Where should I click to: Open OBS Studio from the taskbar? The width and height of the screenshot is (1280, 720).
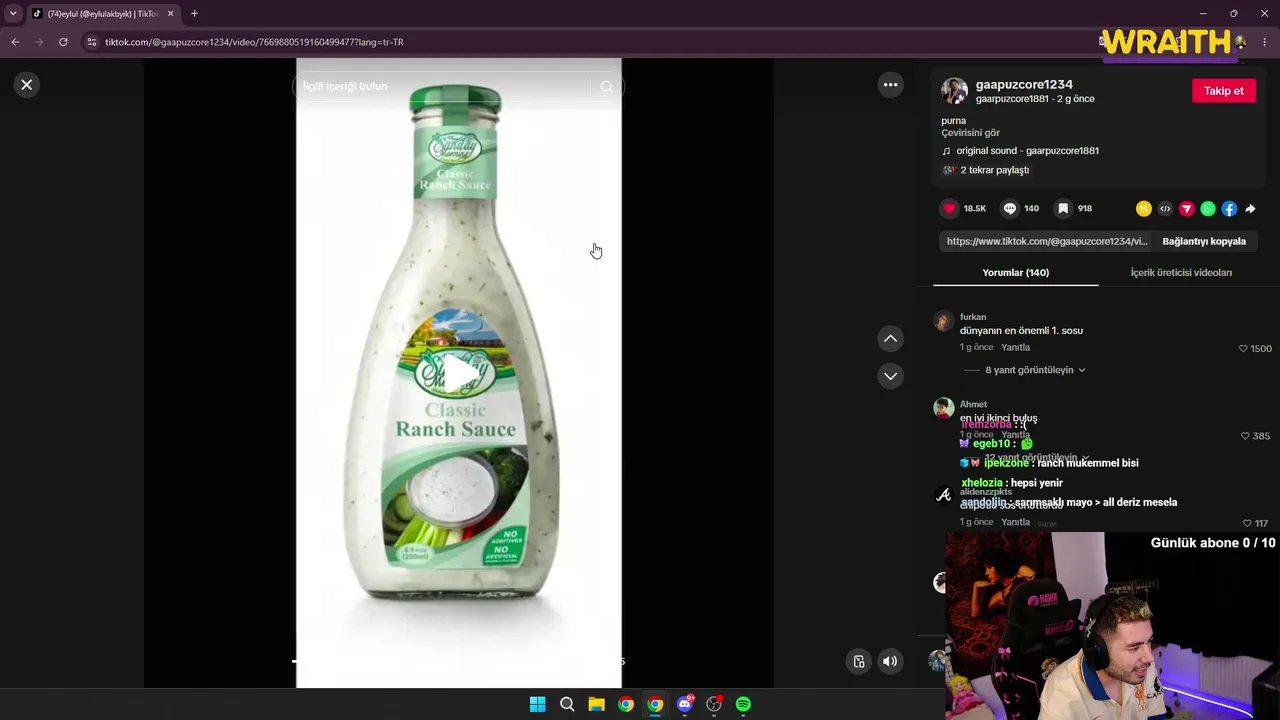pyautogui.click(x=714, y=704)
